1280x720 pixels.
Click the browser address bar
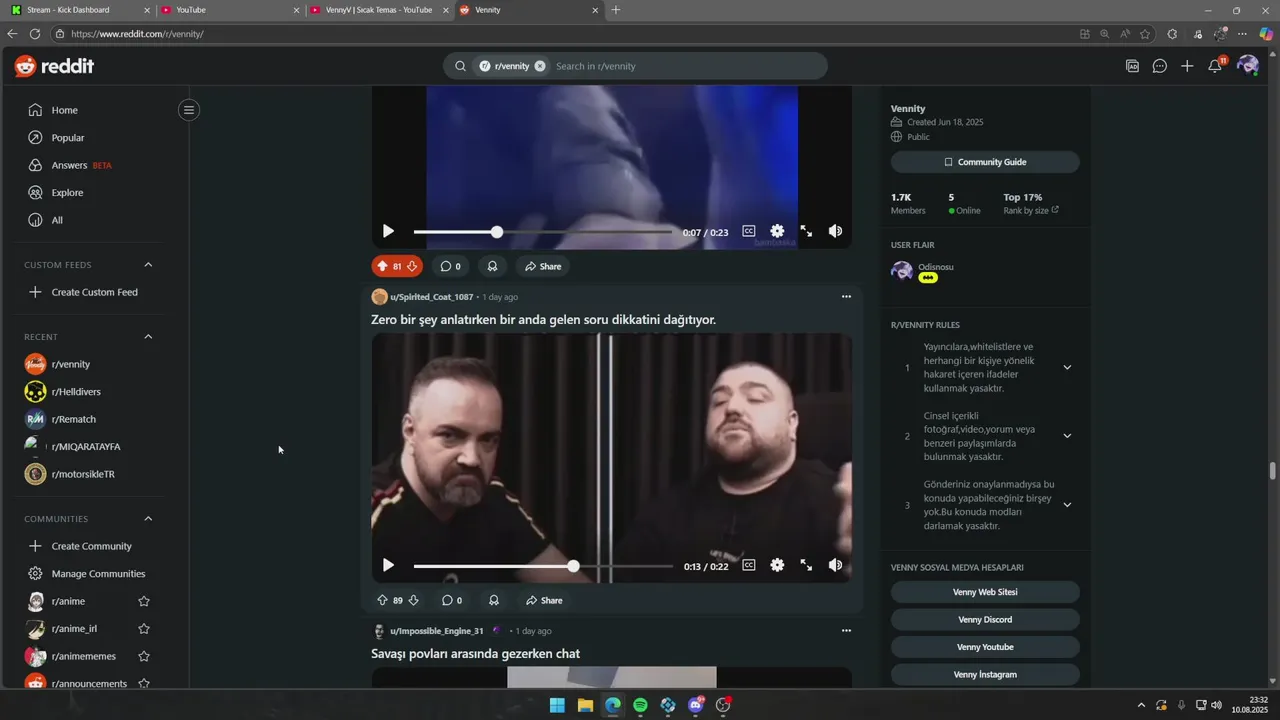[560, 34]
